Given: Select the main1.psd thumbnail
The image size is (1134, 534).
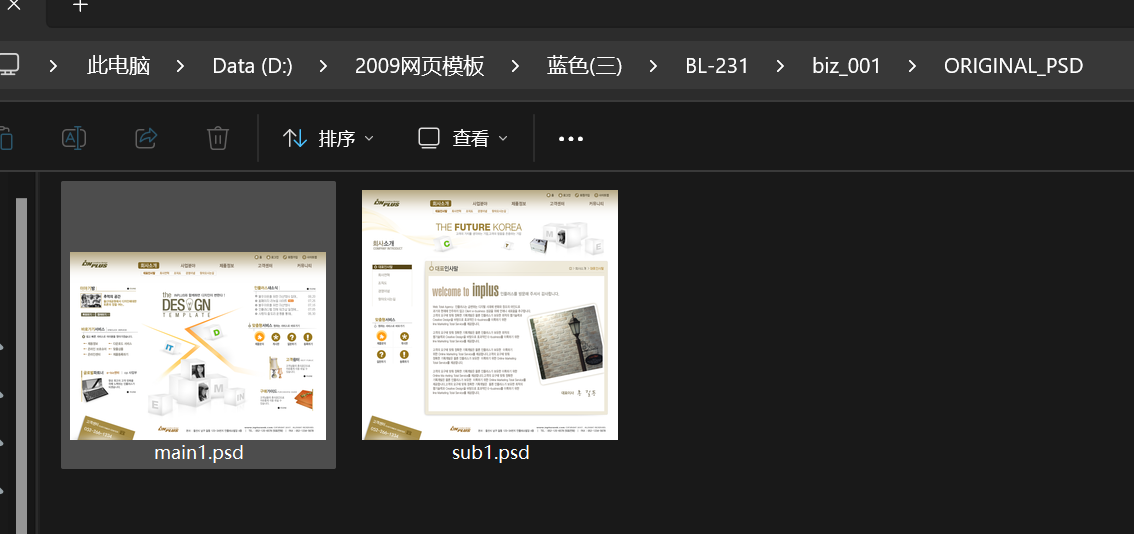Looking at the screenshot, I should click(x=198, y=346).
